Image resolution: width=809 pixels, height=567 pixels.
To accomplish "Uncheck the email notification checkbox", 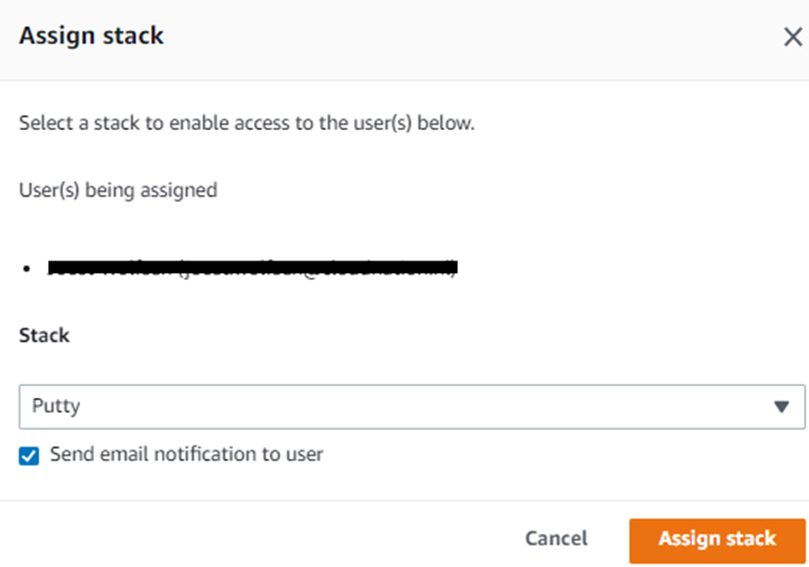I will [30, 455].
